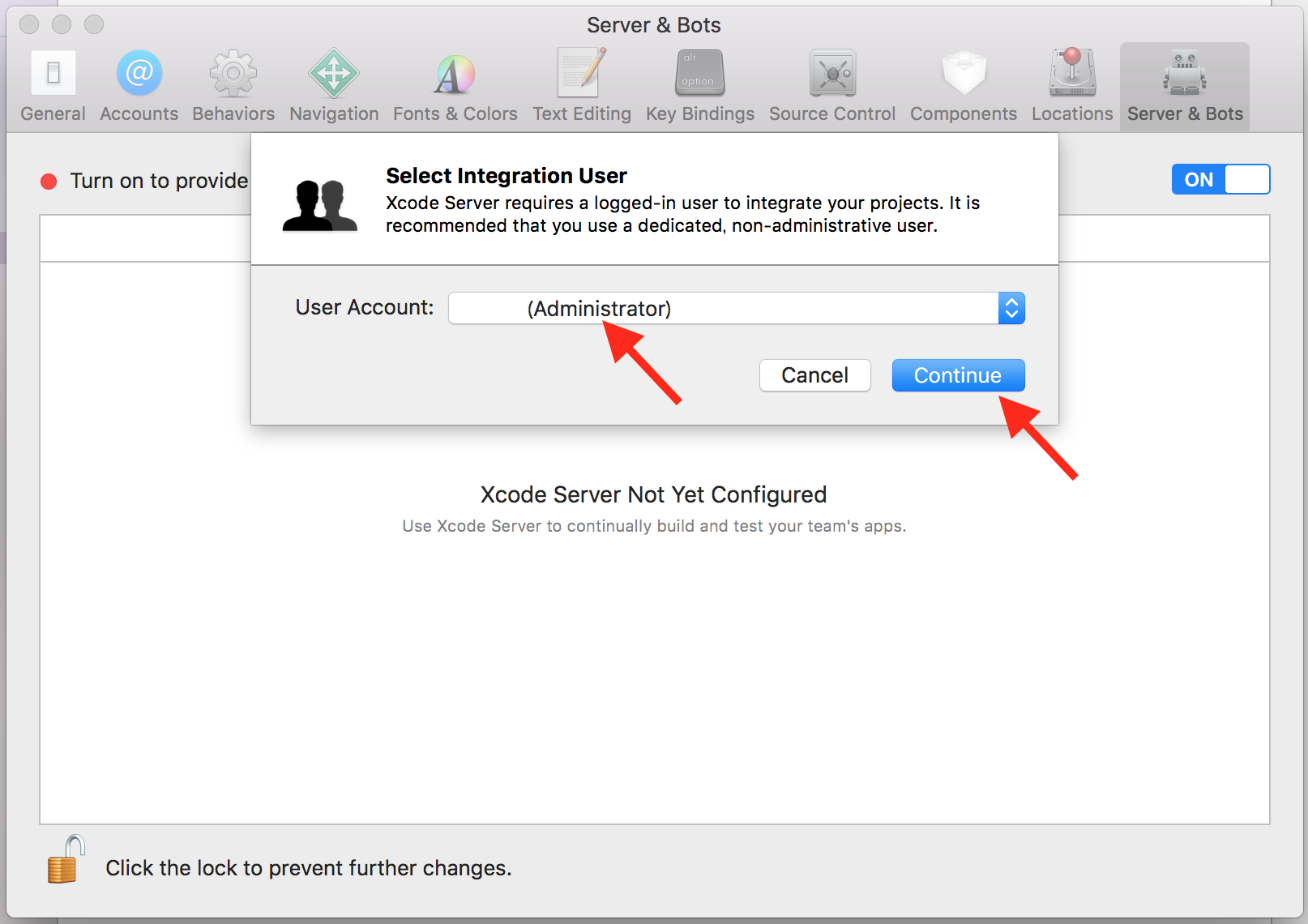Click the window's red close button
This screenshot has width=1308, height=924.
pos(29,24)
